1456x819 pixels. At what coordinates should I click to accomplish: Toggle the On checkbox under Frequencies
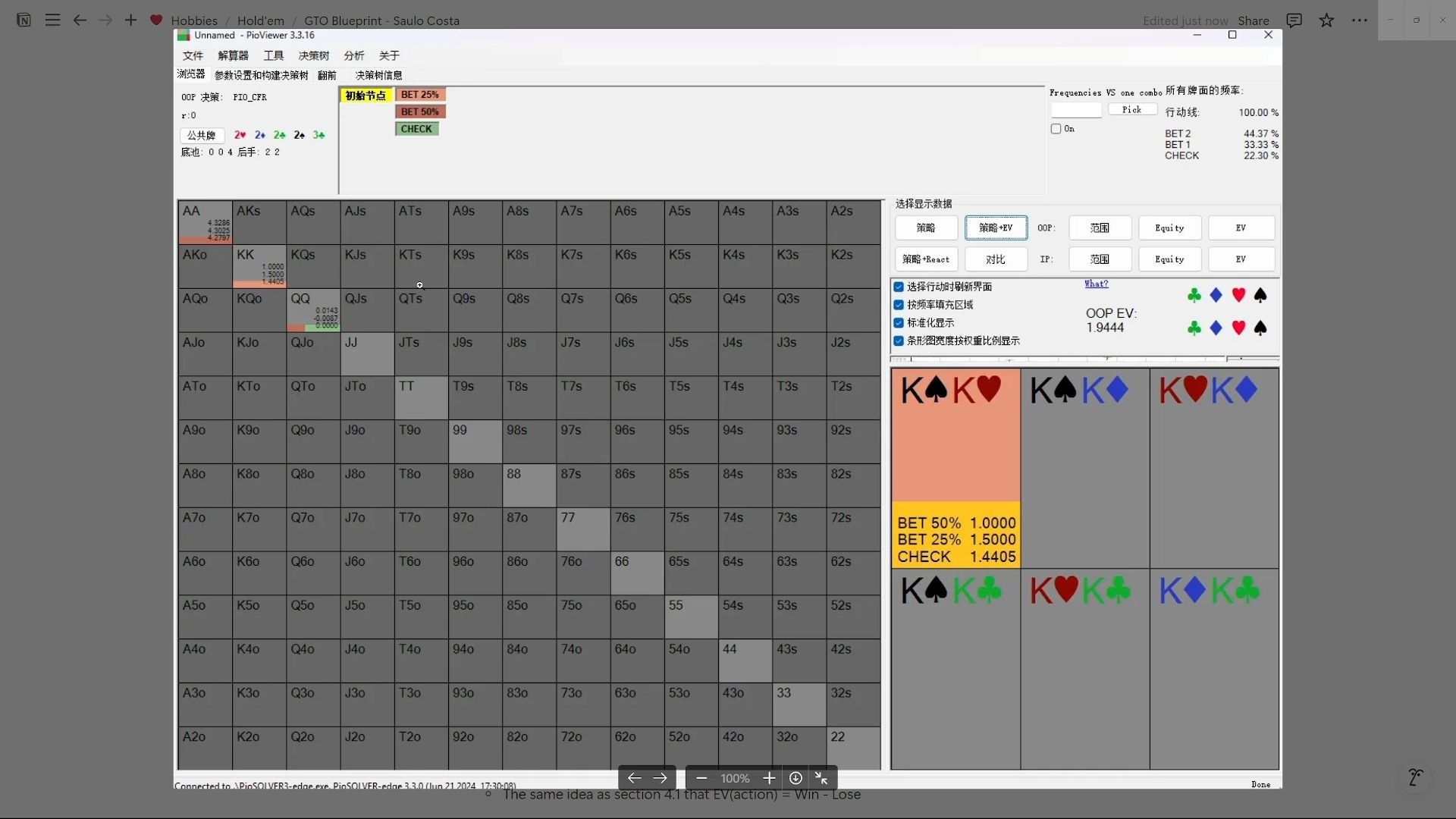tap(1056, 129)
